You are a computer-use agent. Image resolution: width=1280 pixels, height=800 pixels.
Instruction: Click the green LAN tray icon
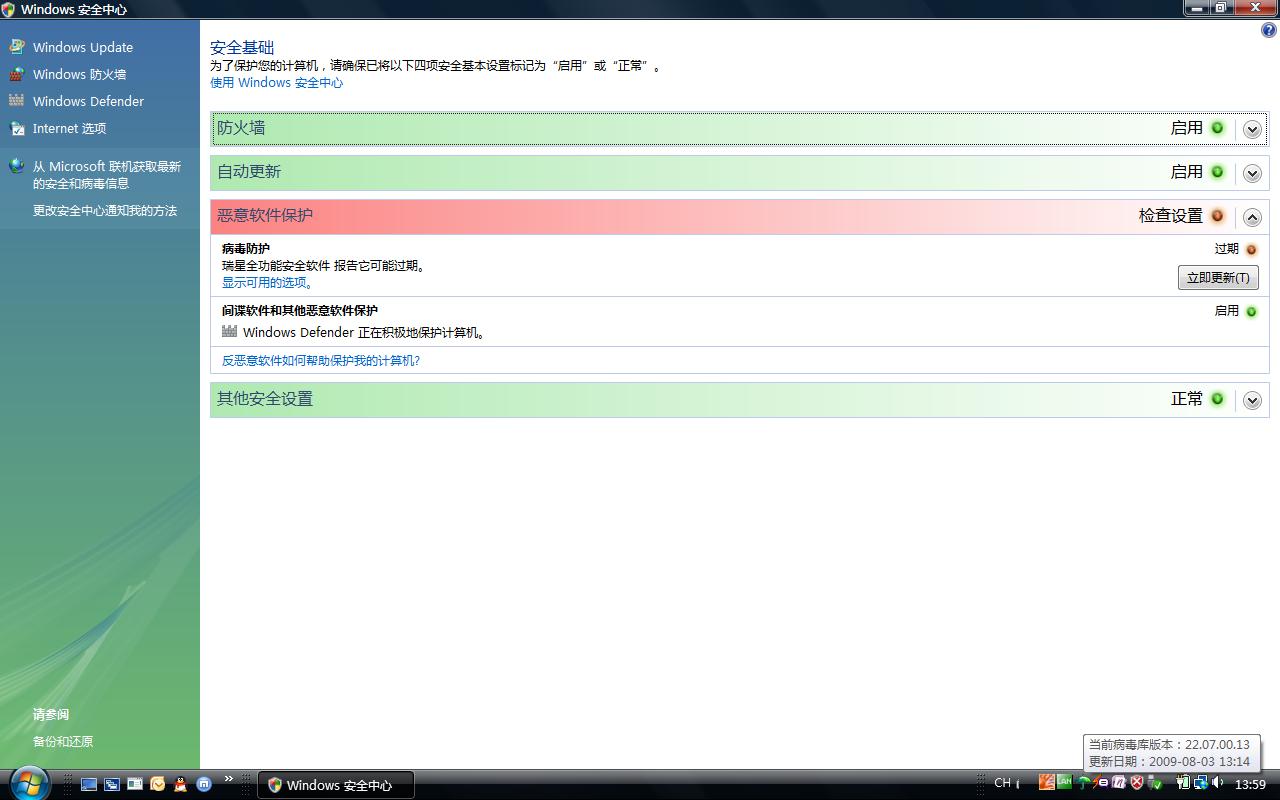[1064, 782]
